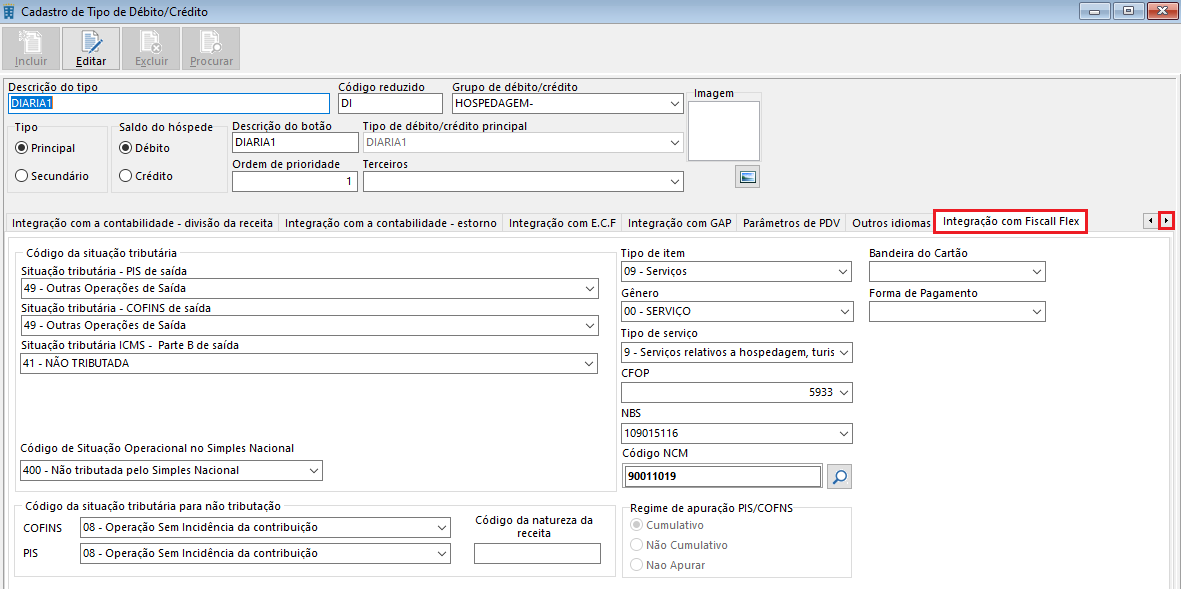Maximize the Cadastro window
Screen dimensions: 1181x589
point(1129,11)
